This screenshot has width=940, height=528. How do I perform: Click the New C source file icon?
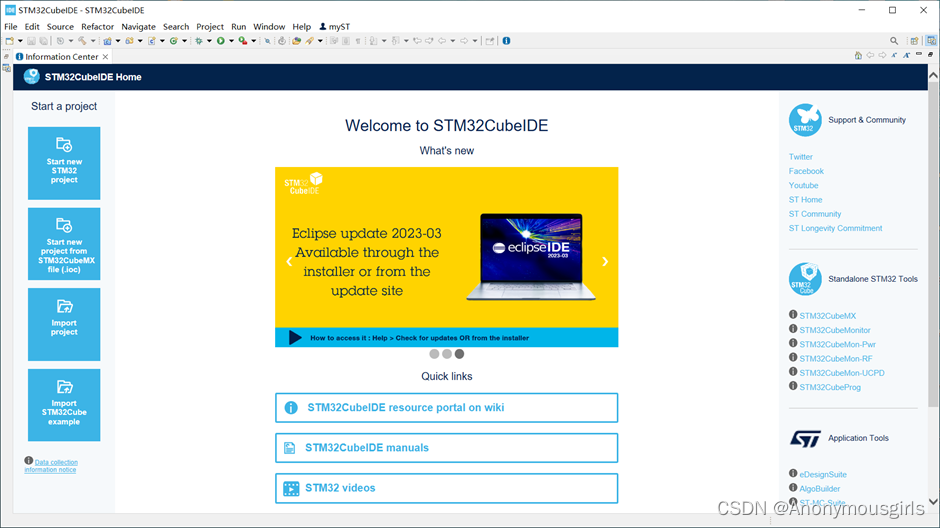[x=152, y=41]
